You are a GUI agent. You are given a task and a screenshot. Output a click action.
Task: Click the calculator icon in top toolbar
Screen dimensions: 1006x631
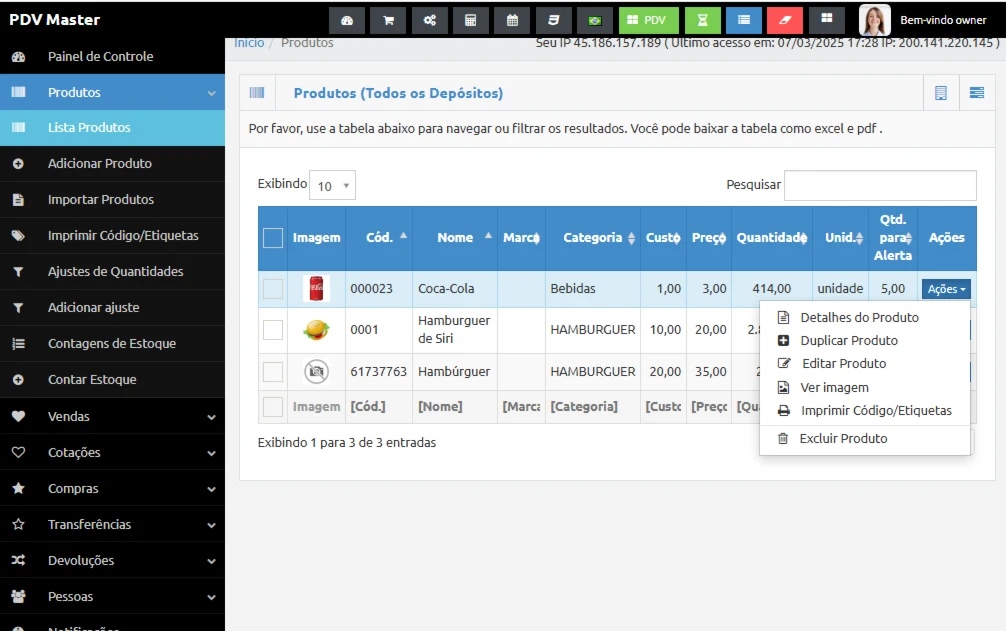[x=470, y=20]
